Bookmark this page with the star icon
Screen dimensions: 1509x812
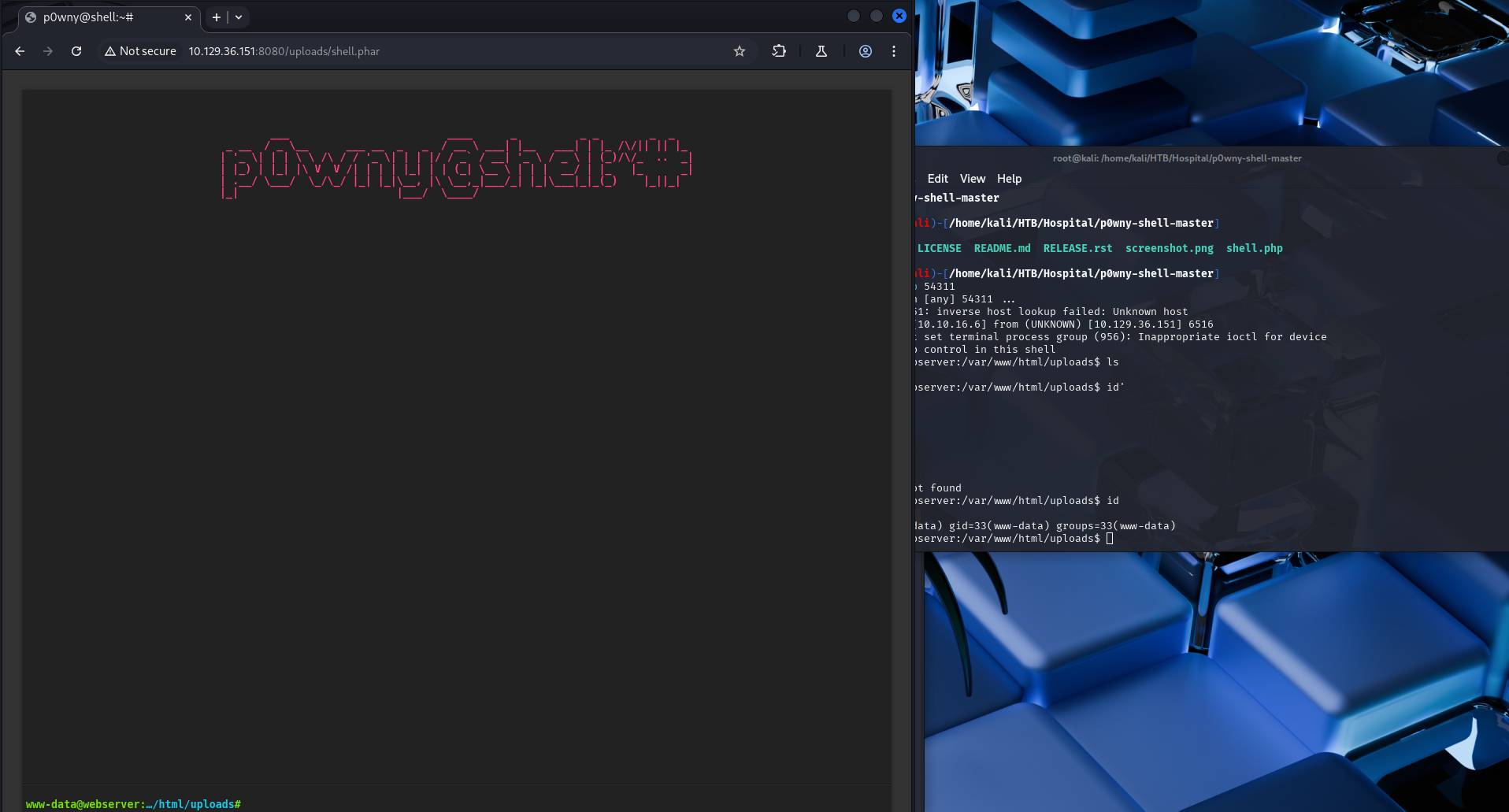740,51
